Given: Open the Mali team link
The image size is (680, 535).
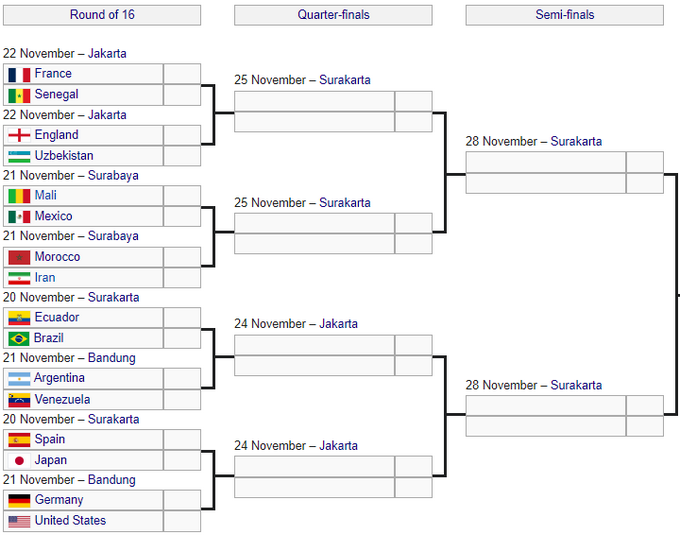Looking at the screenshot, I should (46, 196).
